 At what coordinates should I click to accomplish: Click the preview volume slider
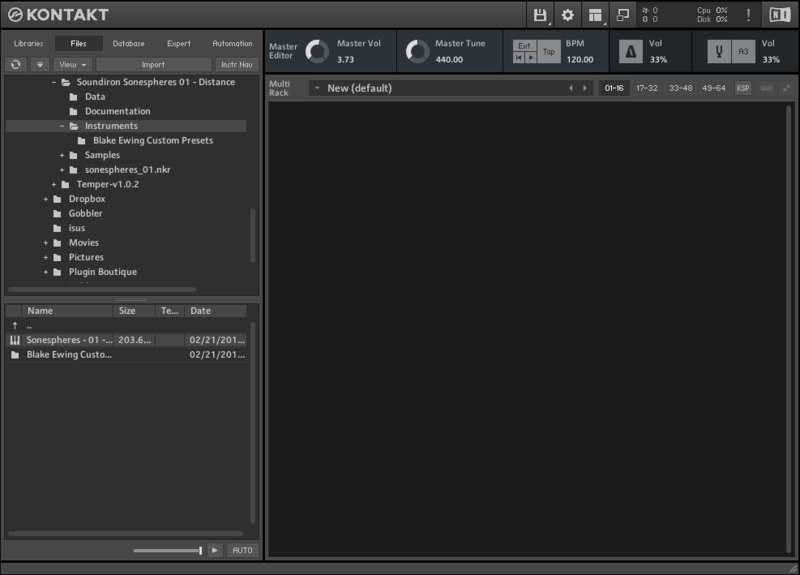coord(168,551)
